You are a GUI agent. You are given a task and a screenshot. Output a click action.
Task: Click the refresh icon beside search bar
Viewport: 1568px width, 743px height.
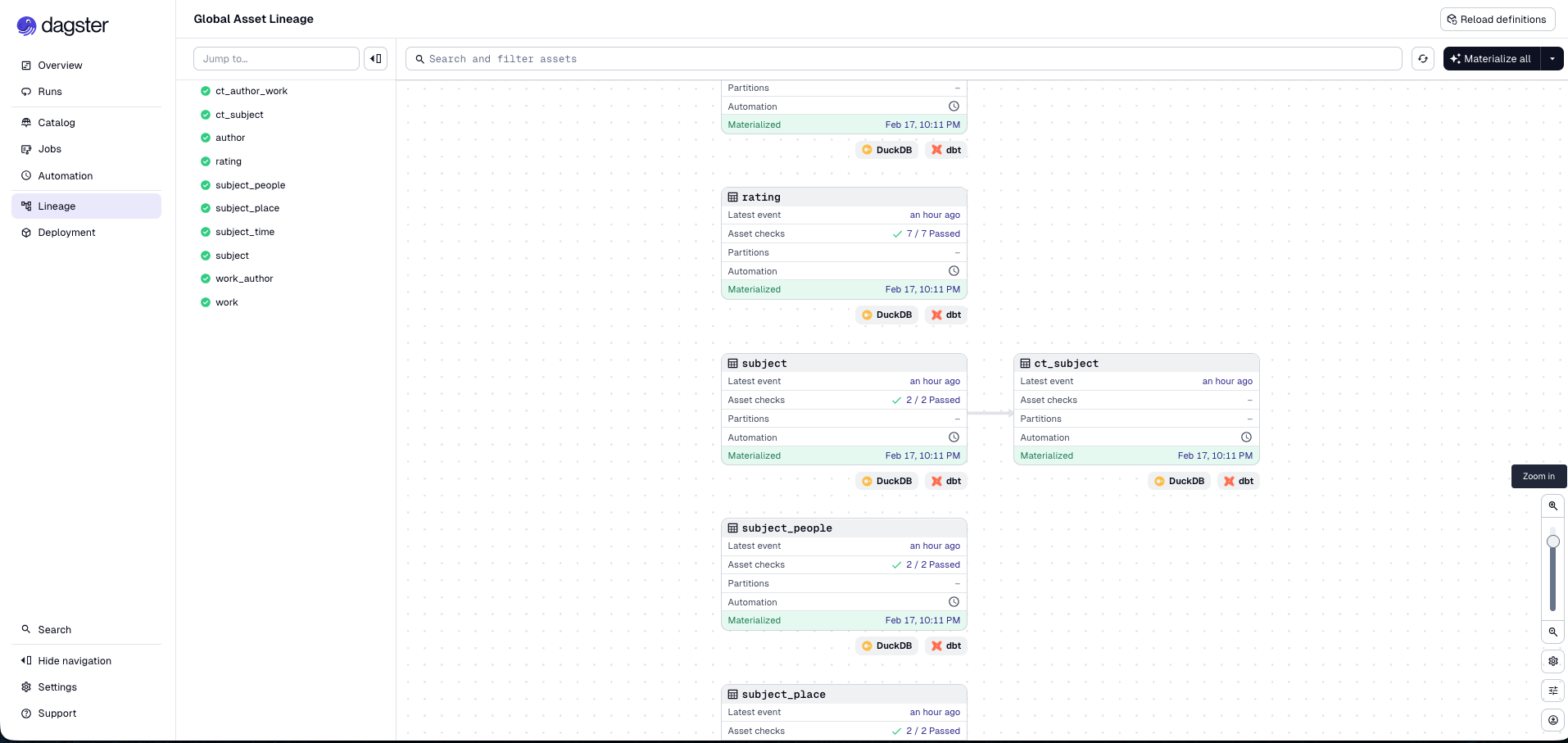pyautogui.click(x=1423, y=59)
